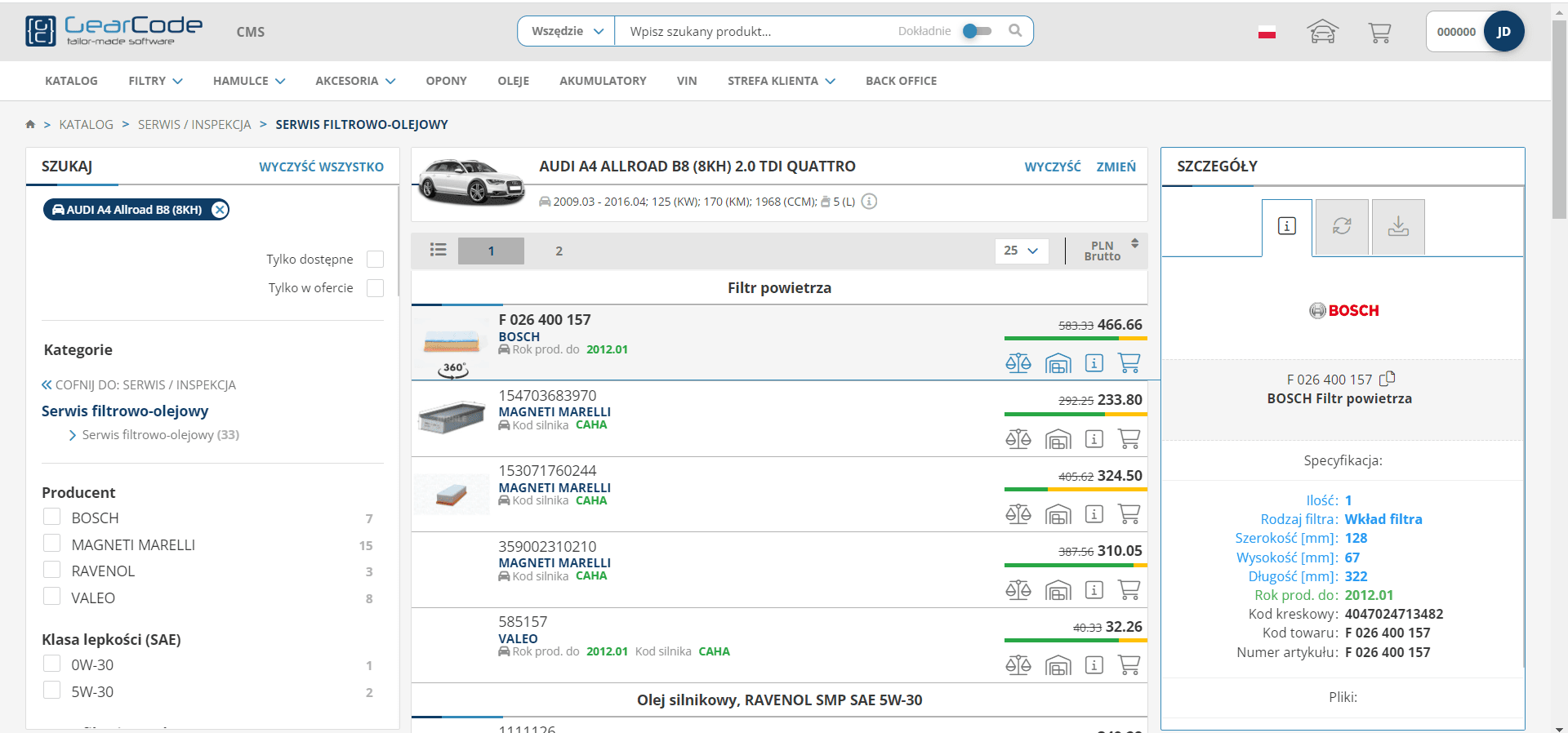Filter by MAGNETI MARELLI producer

[51, 544]
